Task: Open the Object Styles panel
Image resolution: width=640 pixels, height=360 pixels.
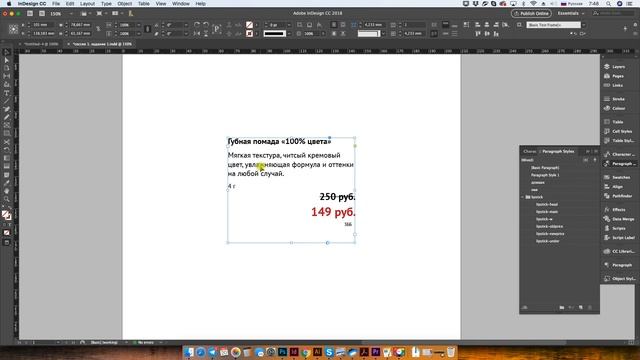Action: [618, 278]
